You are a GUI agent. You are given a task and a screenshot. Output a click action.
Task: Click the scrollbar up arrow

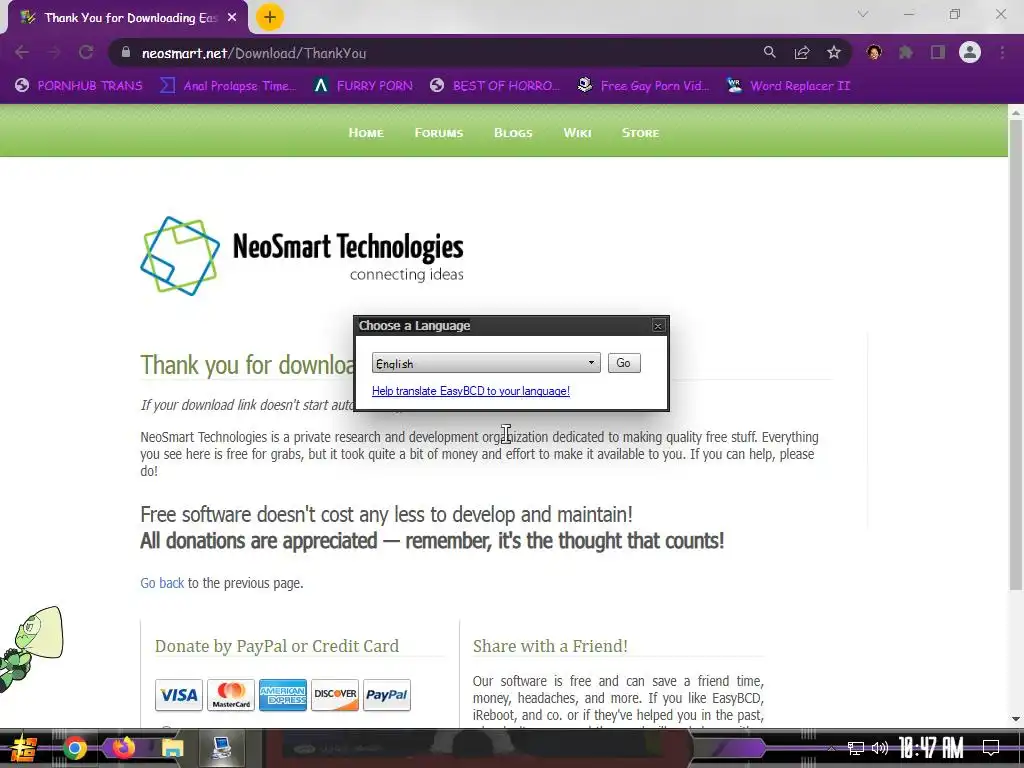[1016, 112]
